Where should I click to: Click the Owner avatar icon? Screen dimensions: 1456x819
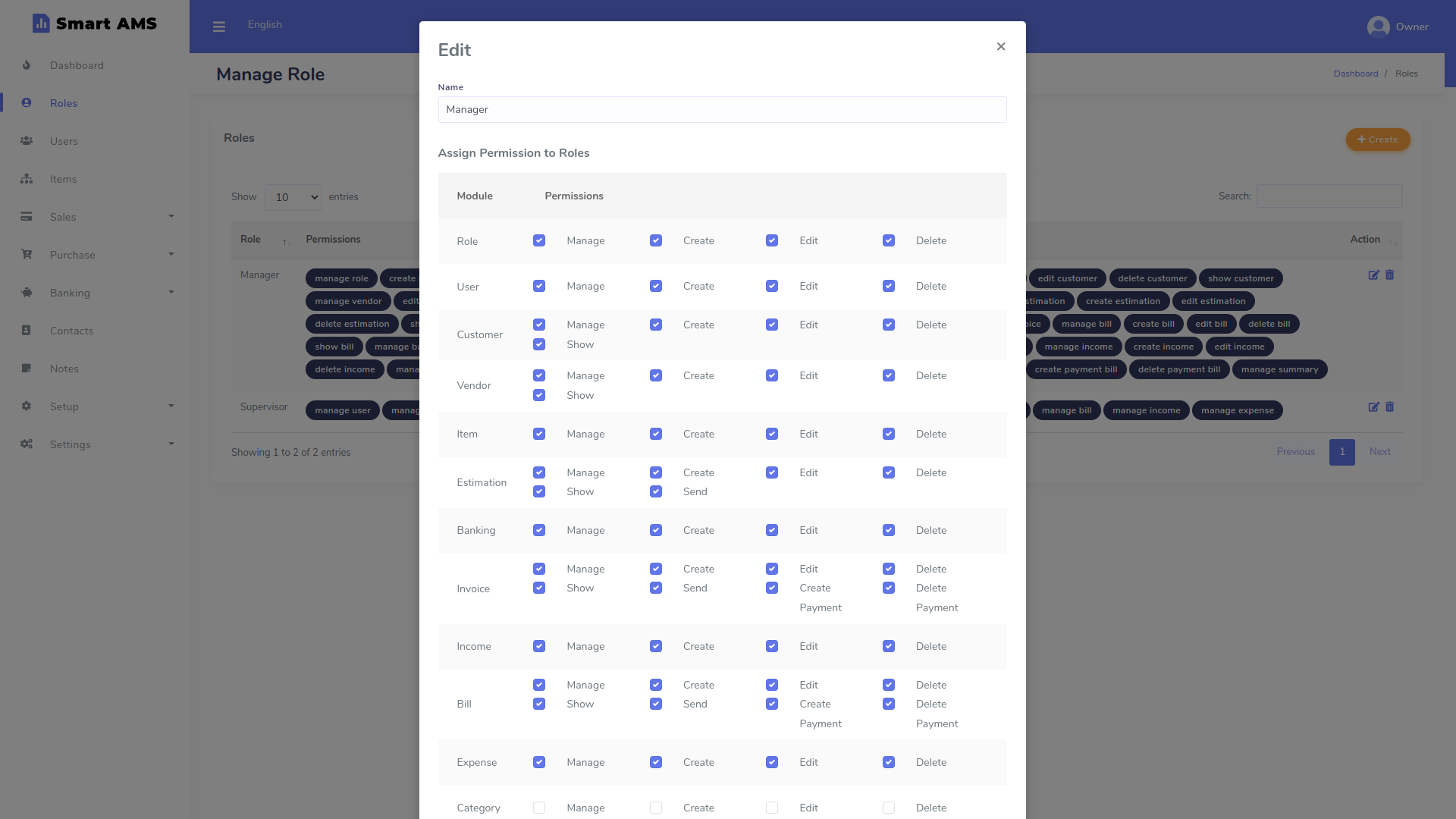[x=1378, y=27]
